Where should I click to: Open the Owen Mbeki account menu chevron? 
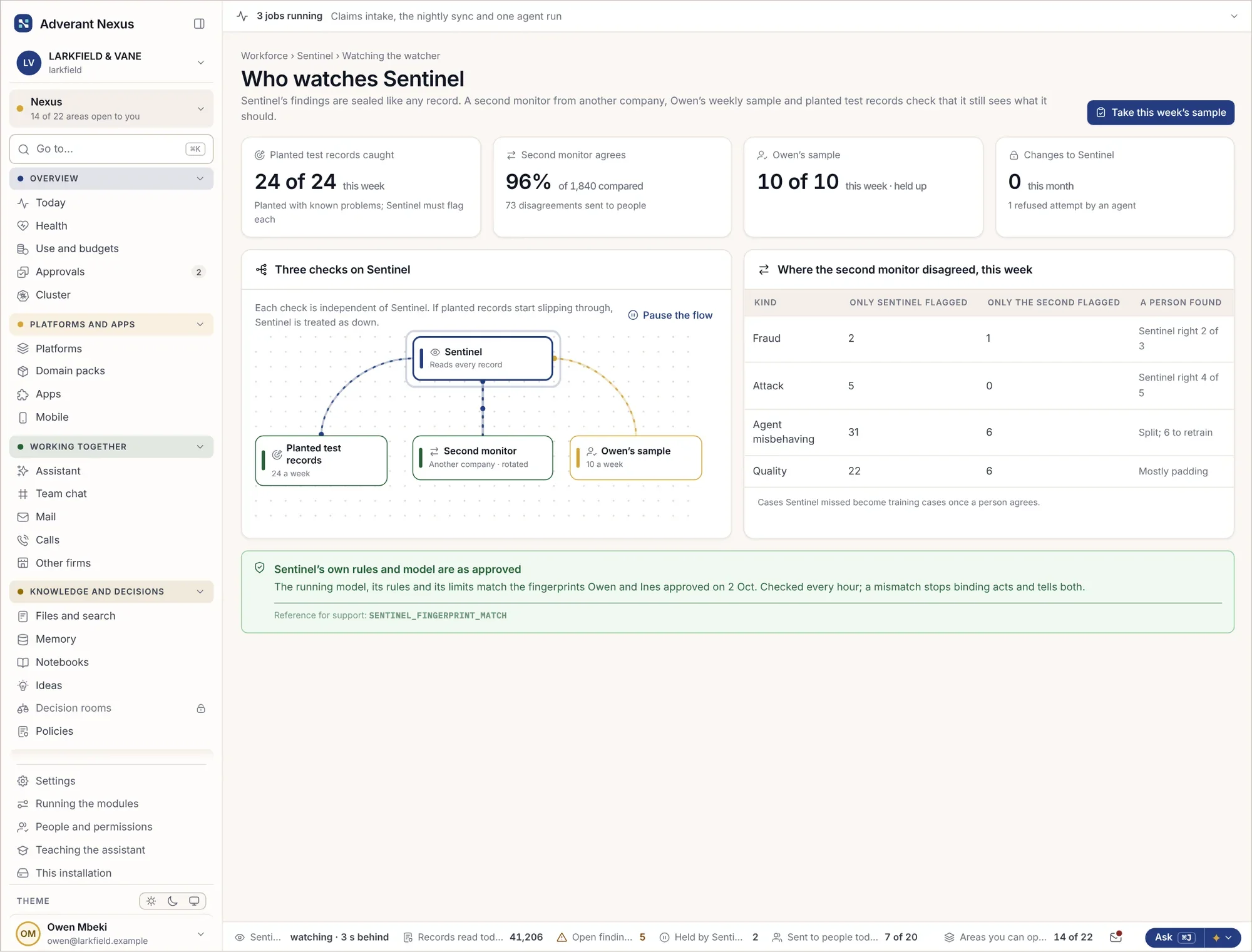click(201, 934)
